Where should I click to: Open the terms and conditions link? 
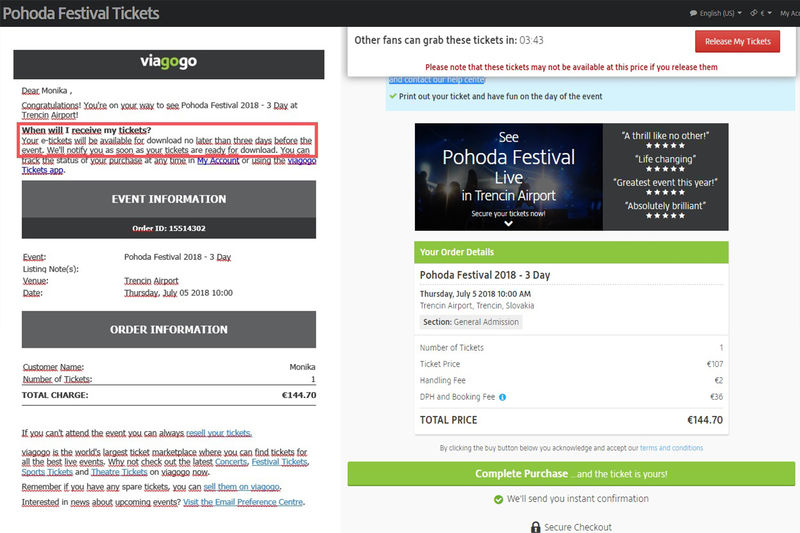coord(671,448)
